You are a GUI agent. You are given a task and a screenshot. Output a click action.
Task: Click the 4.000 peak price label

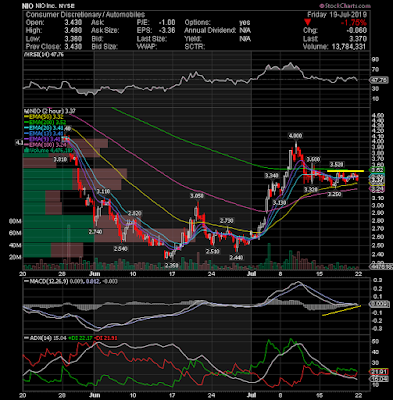tap(295, 136)
